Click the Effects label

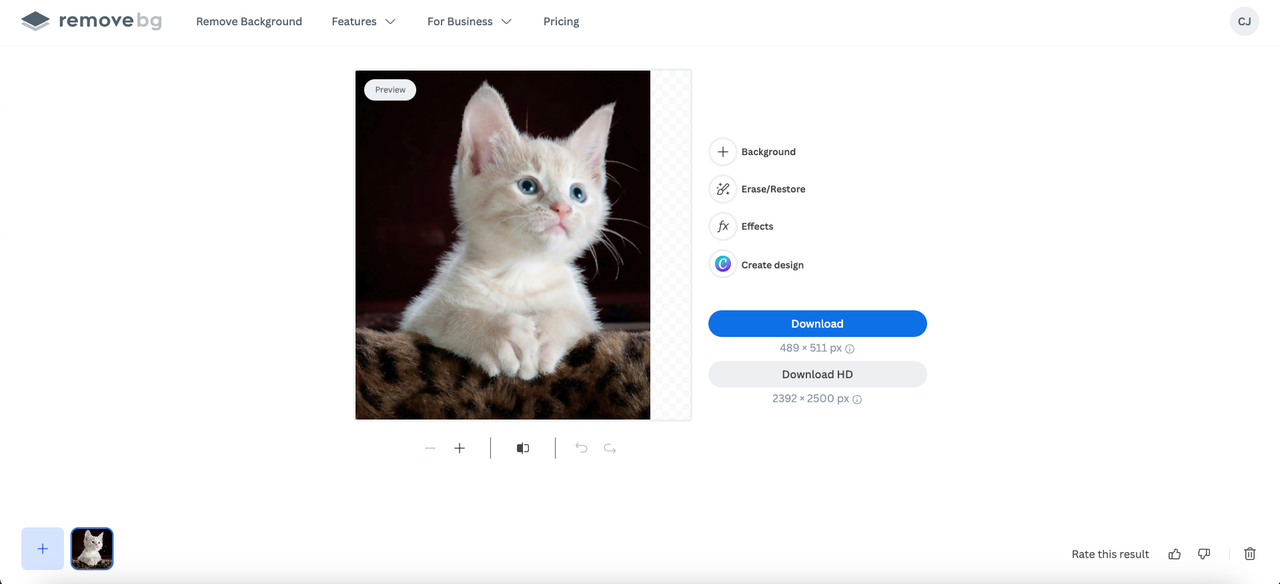pos(757,226)
